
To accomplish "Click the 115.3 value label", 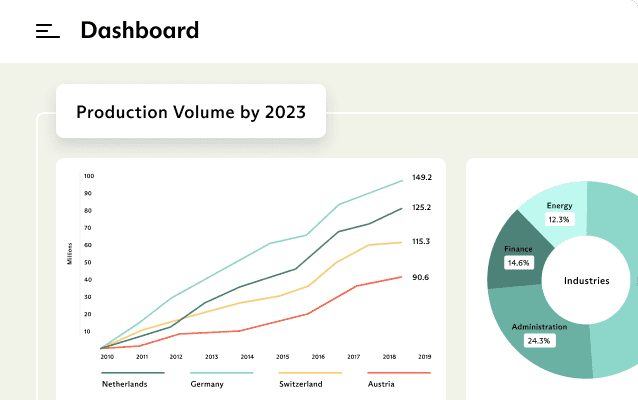I will pos(421,242).
